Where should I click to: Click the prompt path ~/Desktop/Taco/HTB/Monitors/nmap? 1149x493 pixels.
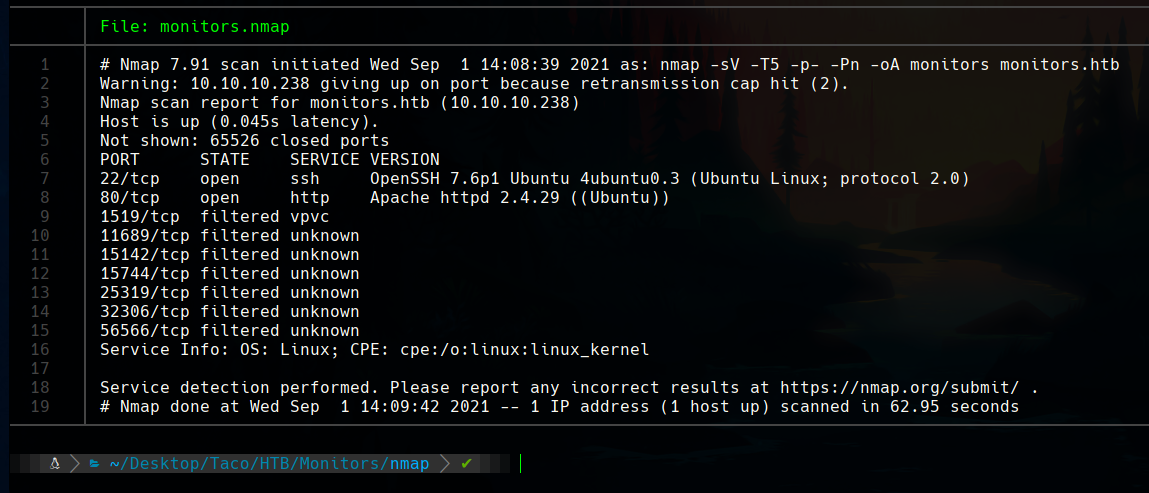click(269, 464)
